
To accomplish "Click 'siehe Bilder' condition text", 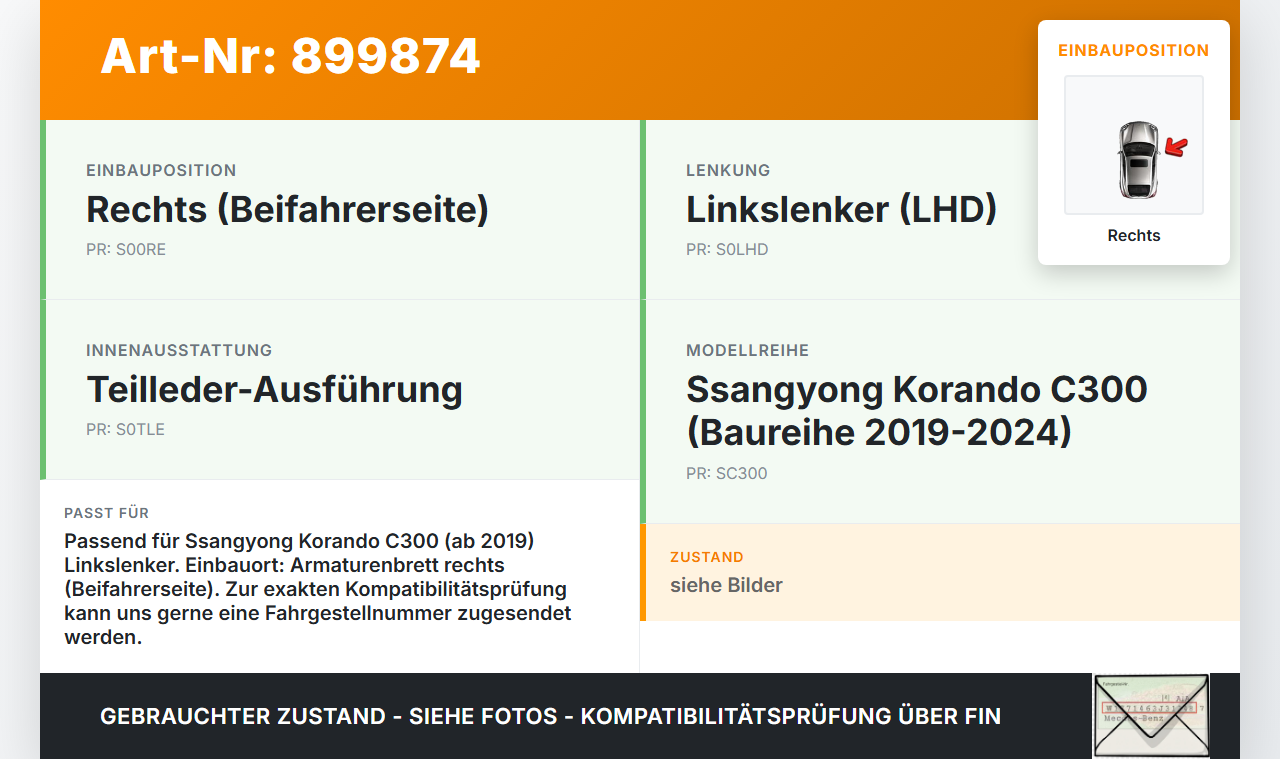I will (726, 585).
